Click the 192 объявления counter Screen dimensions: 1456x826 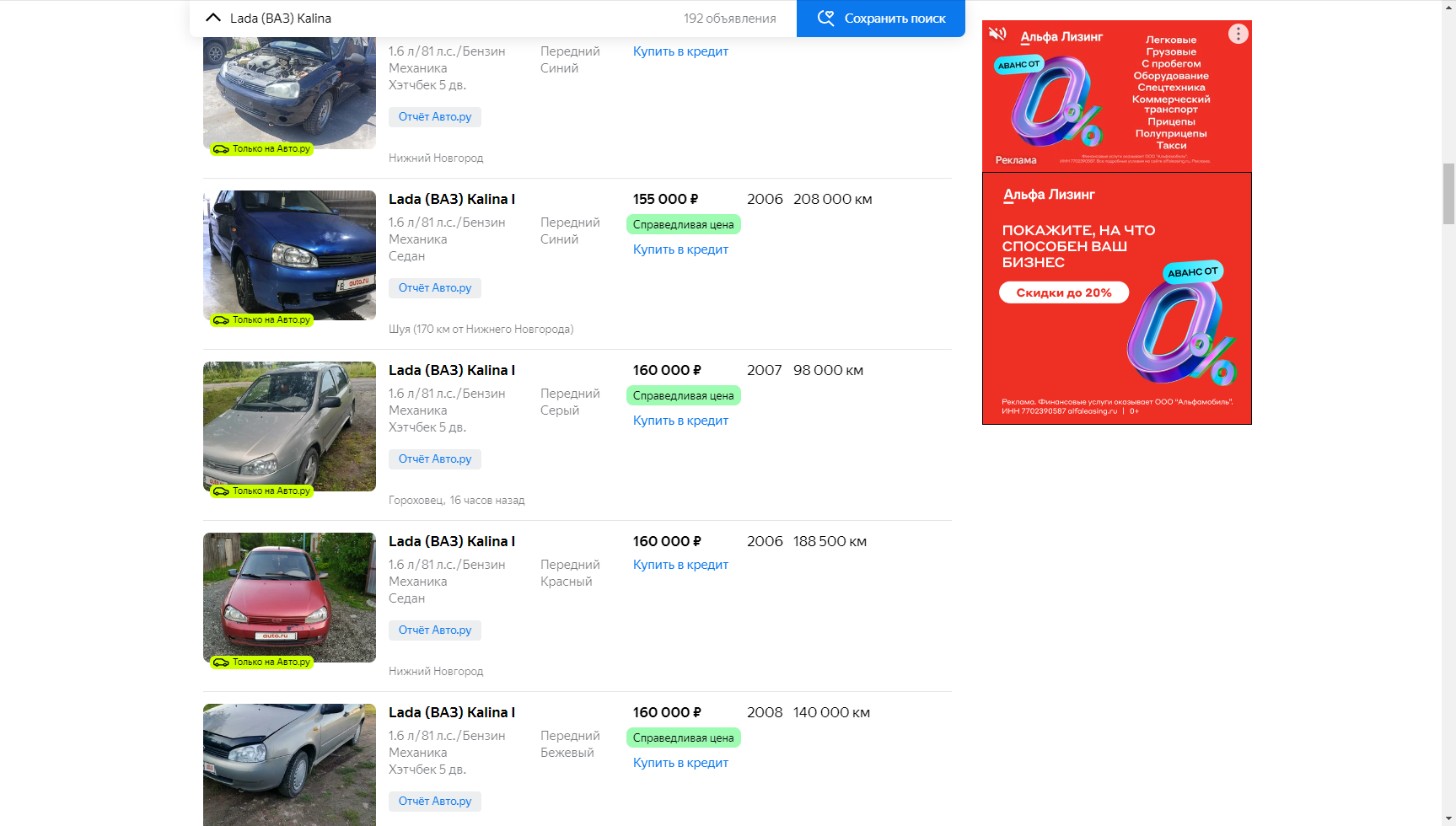pyautogui.click(x=730, y=19)
